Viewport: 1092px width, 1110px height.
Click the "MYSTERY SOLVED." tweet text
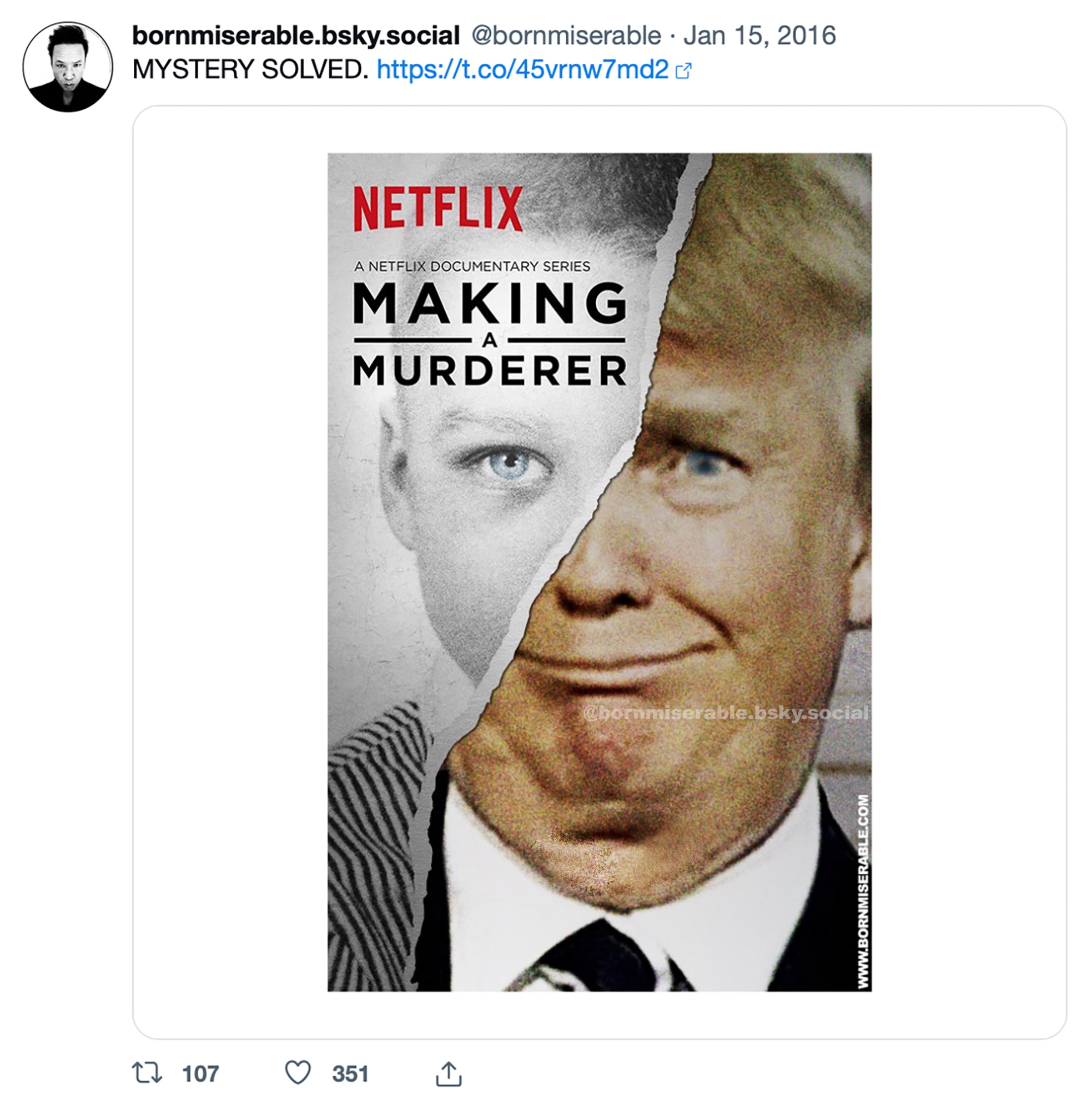click(250, 69)
